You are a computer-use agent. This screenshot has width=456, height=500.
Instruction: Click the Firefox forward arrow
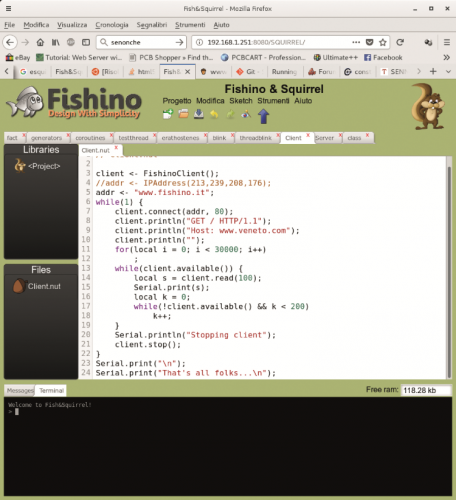click(25, 42)
